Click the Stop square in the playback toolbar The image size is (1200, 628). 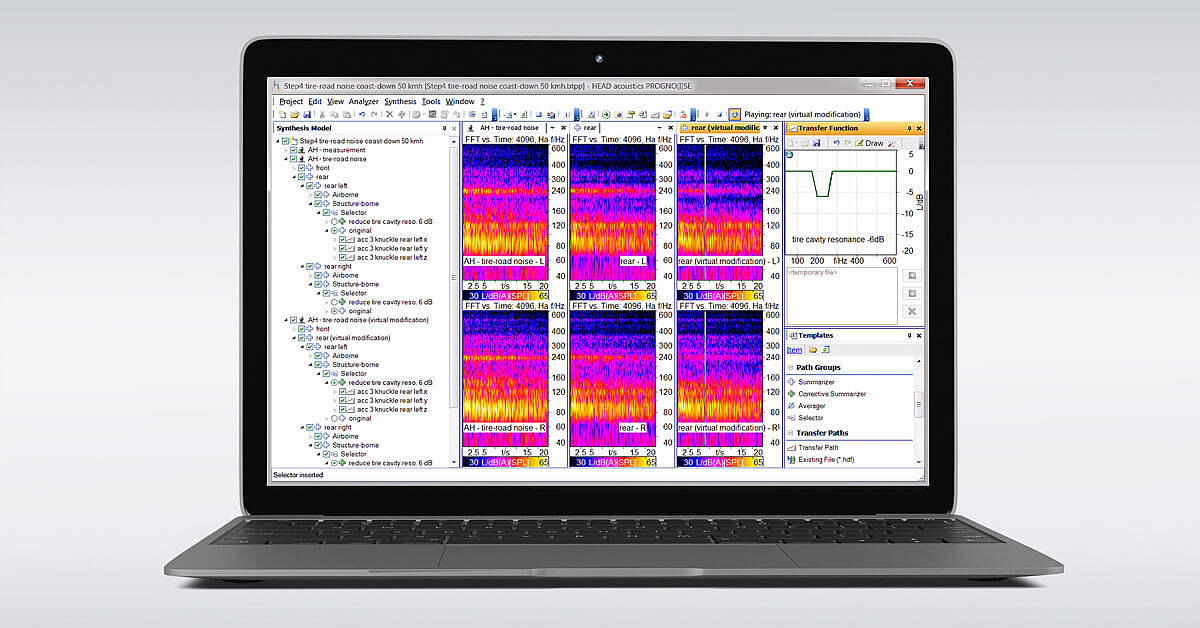719,115
